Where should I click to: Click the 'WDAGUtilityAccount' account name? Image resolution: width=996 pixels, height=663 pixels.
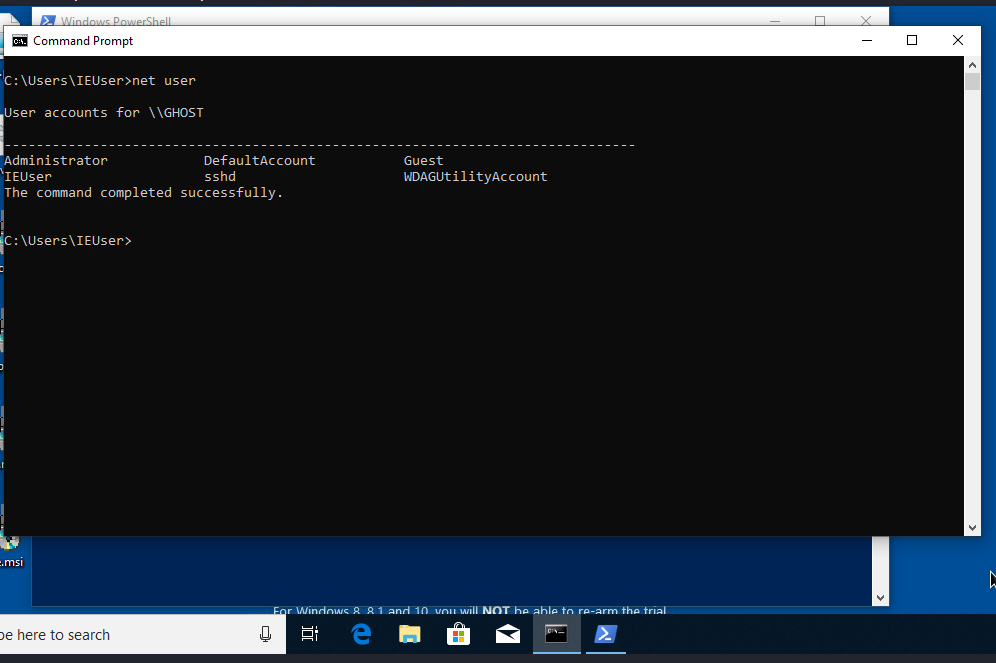point(475,177)
